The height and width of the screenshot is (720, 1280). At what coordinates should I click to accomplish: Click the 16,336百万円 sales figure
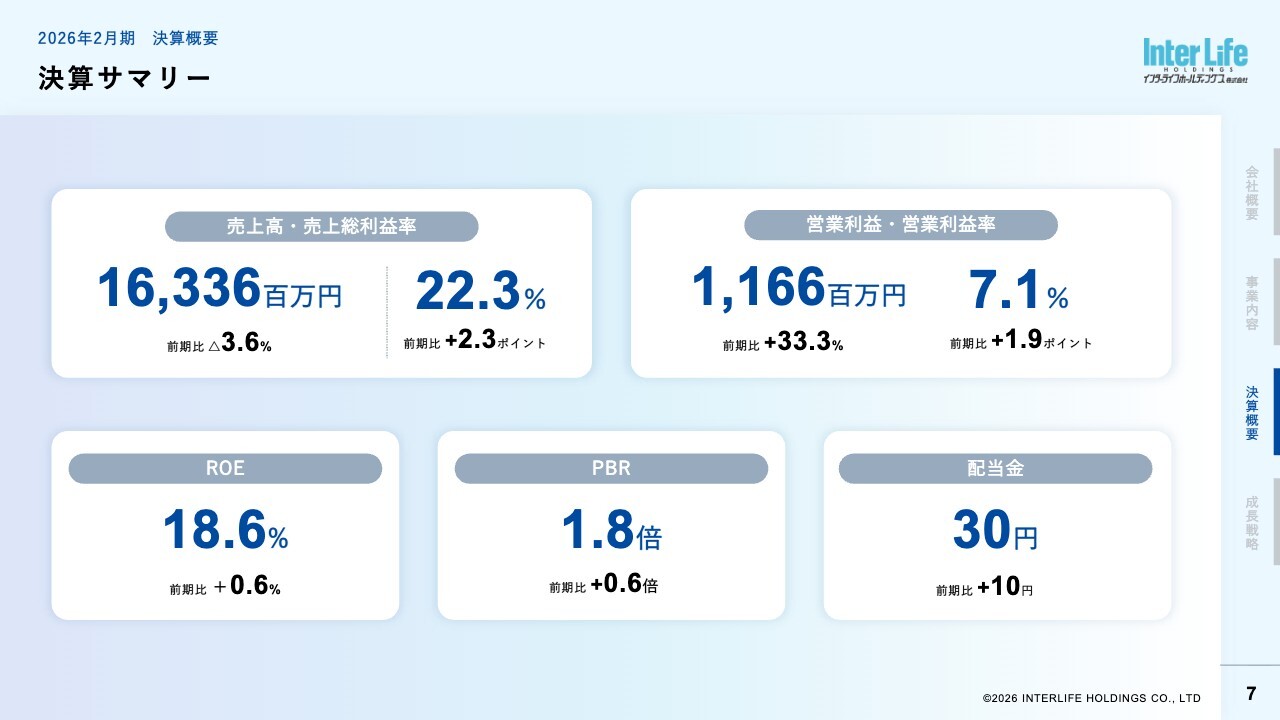coord(219,289)
